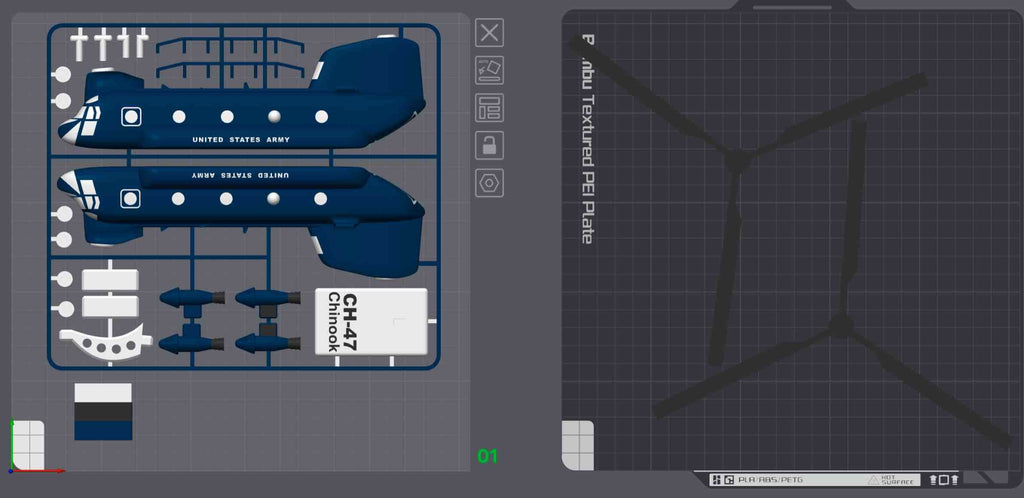This screenshot has height=498, width=1024.
Task: Pick the navy blue stripe of the color block
Action: pyautogui.click(x=103, y=430)
